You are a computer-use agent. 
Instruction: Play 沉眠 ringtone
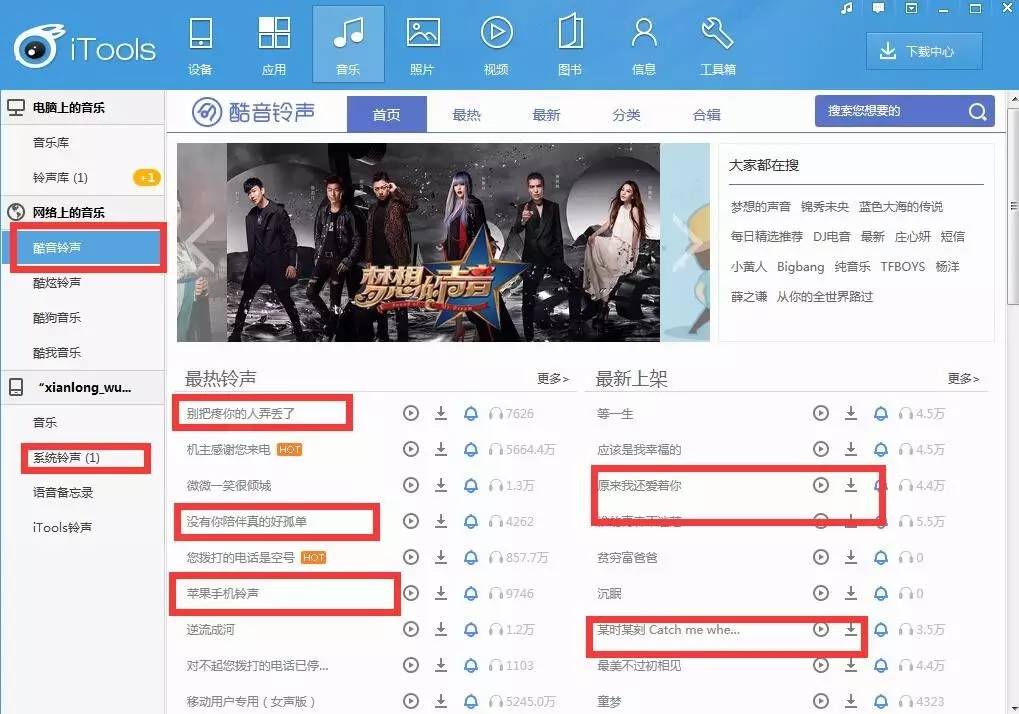pyautogui.click(x=821, y=593)
